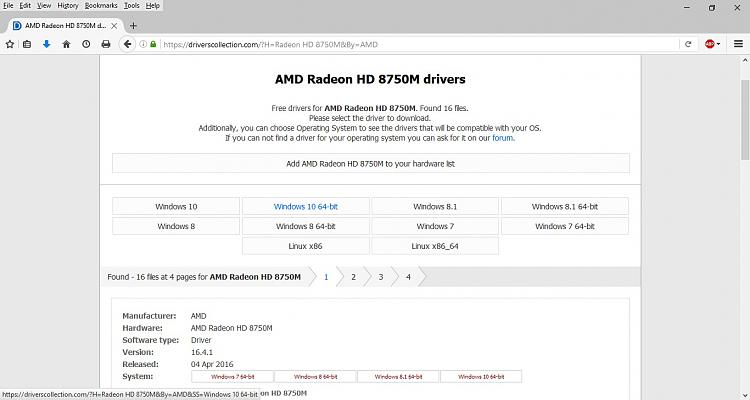
Task: Open the Bookmarks menu
Action: pos(101,6)
